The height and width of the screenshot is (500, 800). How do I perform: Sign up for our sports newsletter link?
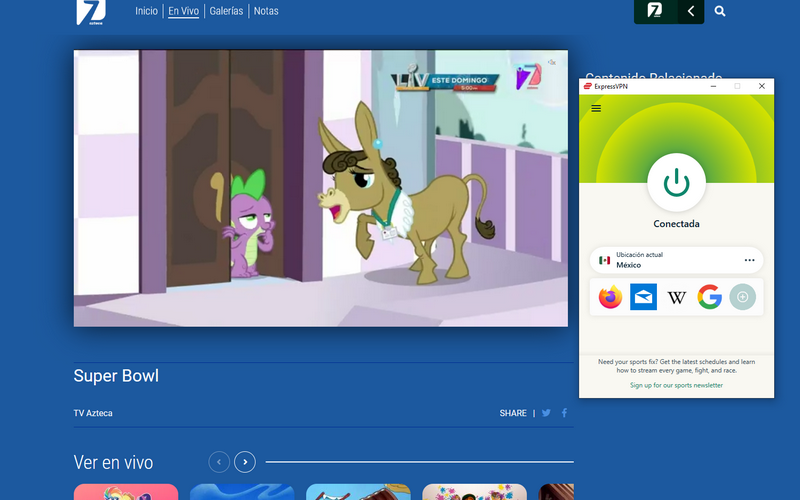(x=676, y=385)
